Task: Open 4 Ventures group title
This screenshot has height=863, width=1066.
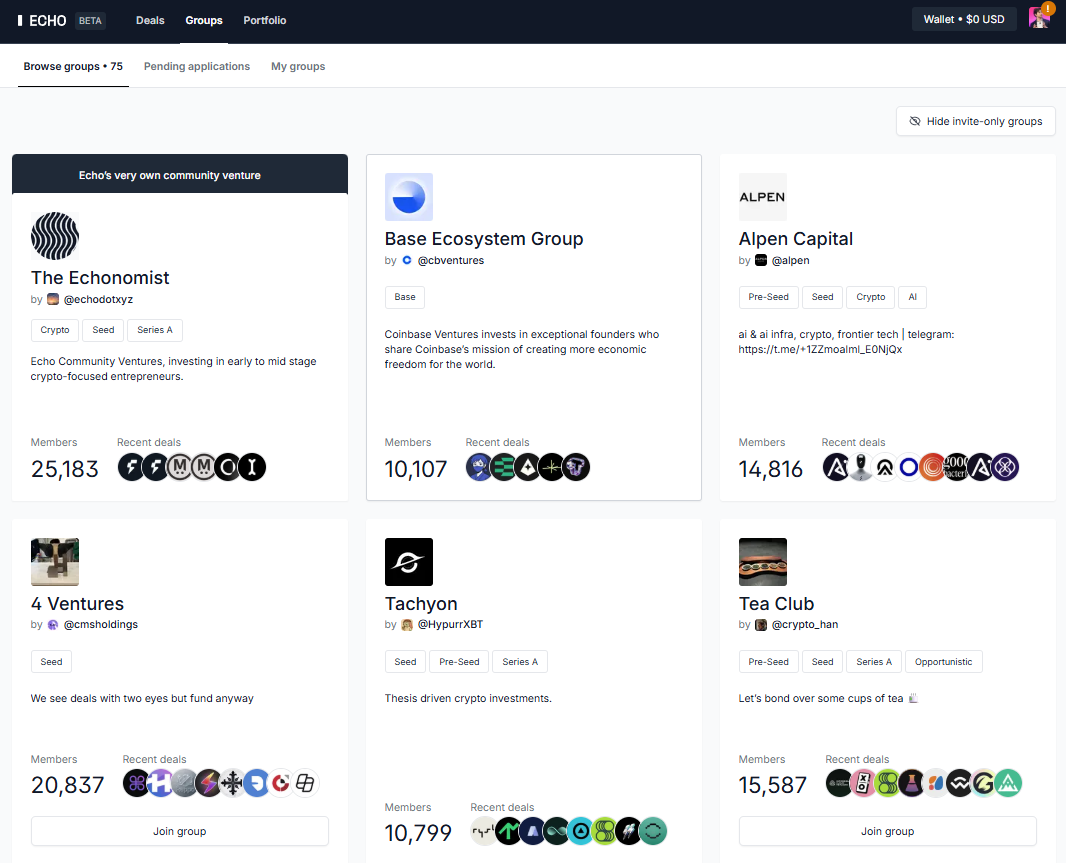Action: click(x=78, y=604)
